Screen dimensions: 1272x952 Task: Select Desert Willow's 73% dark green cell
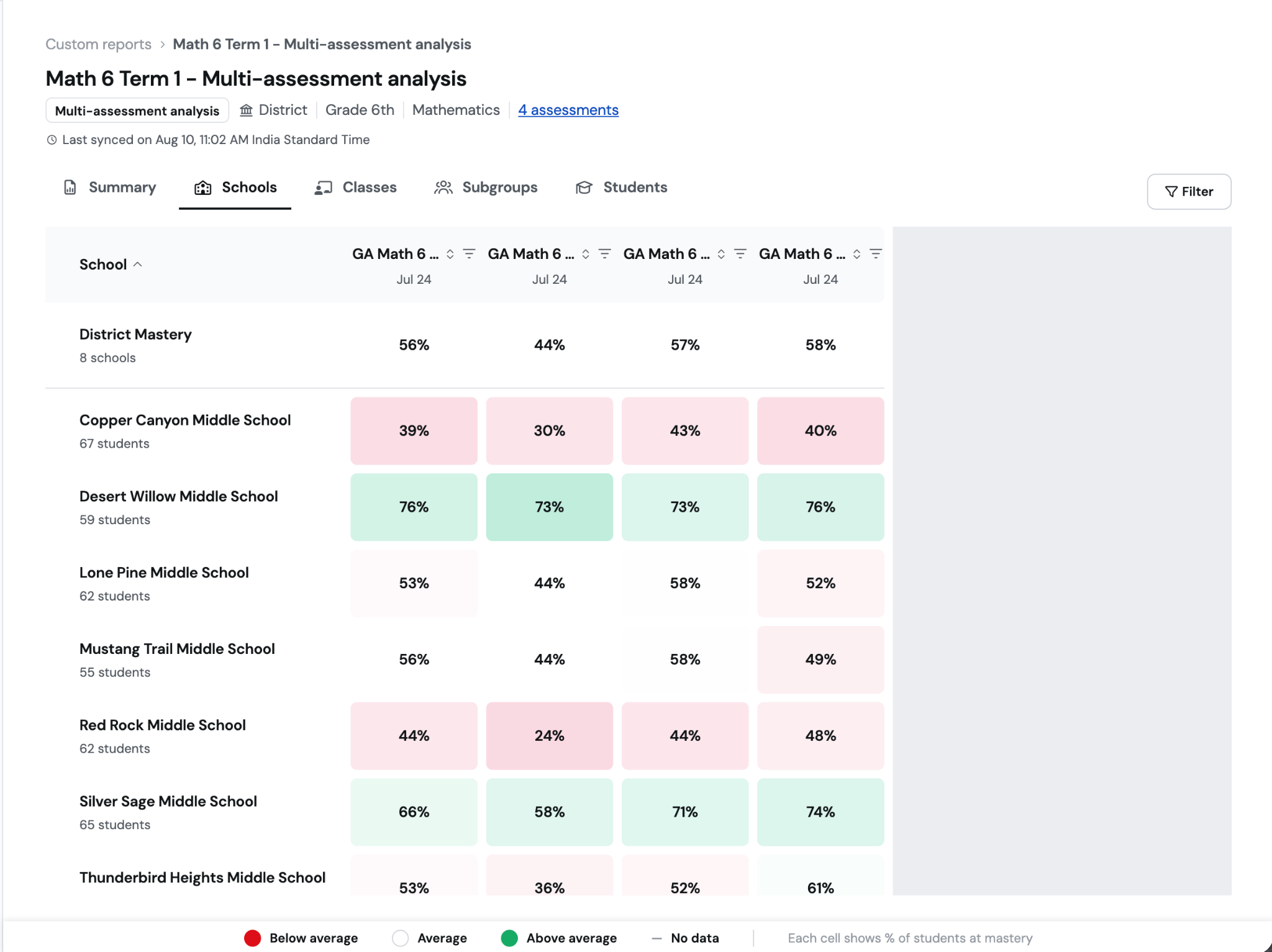pyautogui.click(x=550, y=507)
